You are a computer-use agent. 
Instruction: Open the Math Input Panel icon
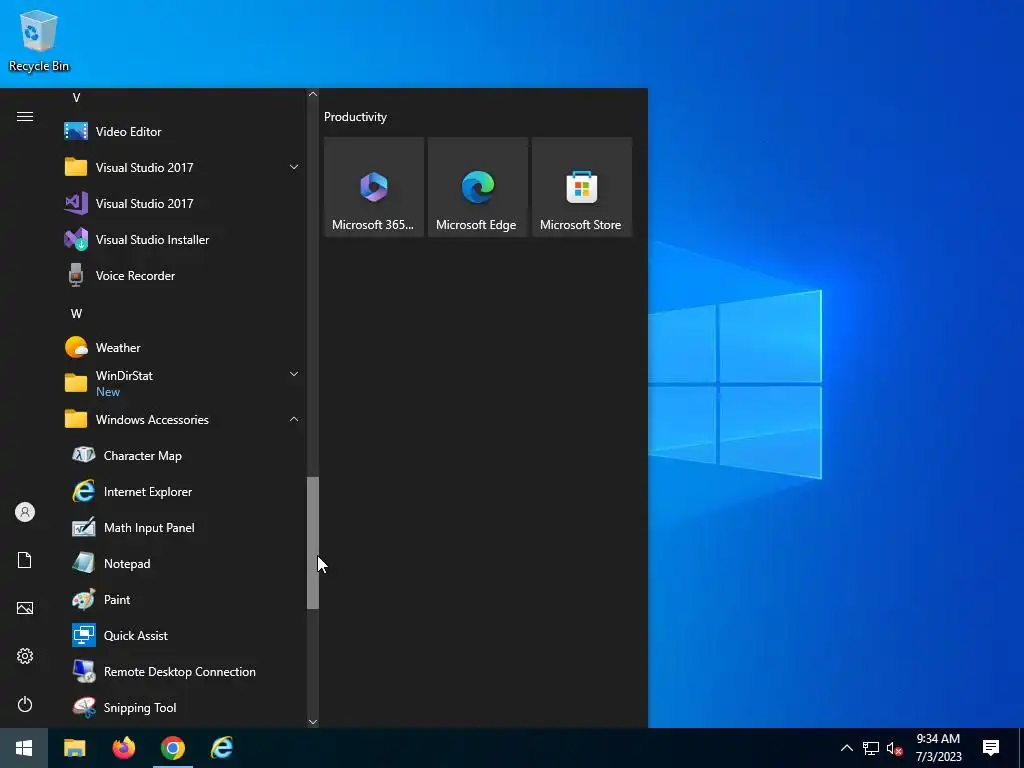84,527
